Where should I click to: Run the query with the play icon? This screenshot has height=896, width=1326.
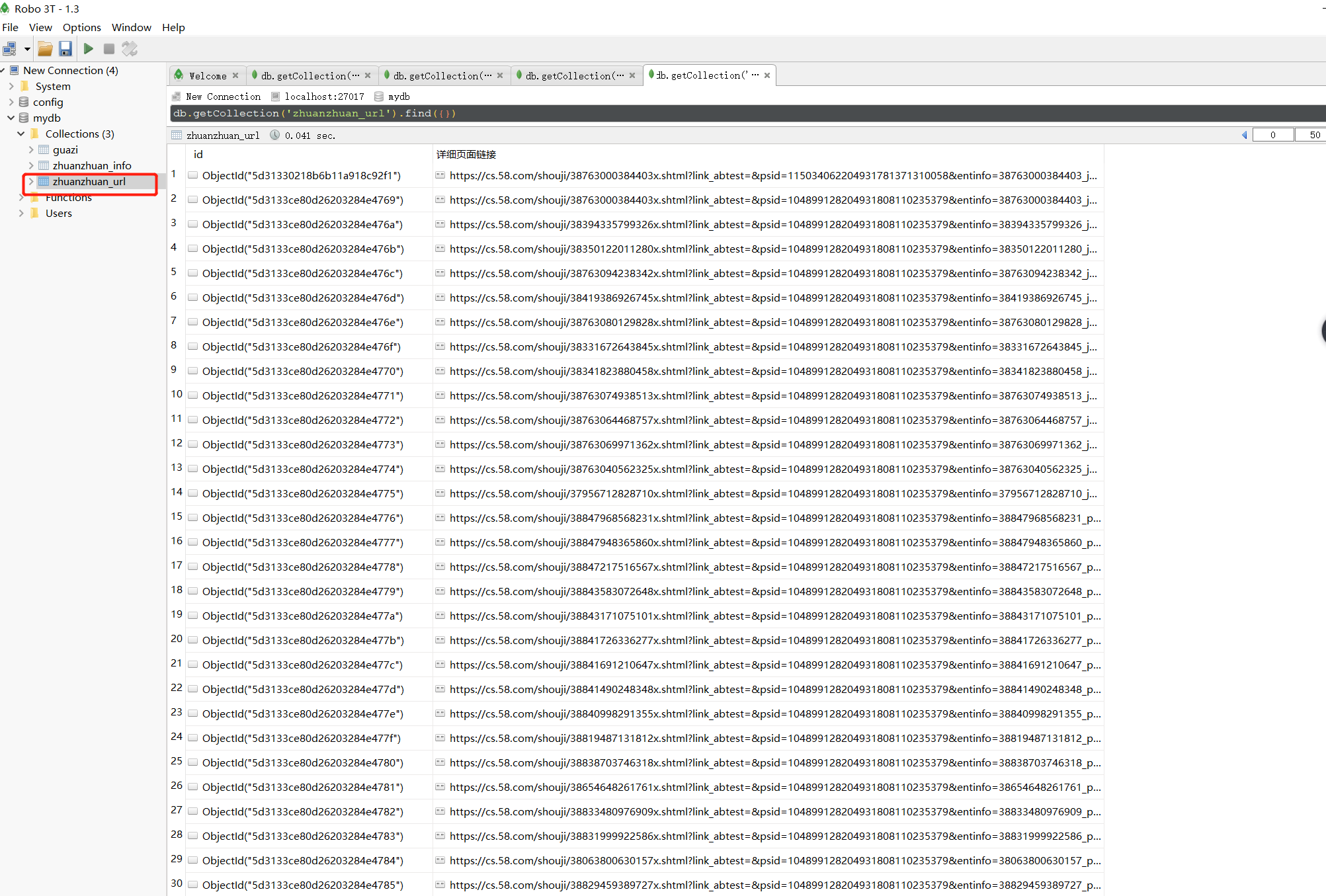(x=89, y=49)
